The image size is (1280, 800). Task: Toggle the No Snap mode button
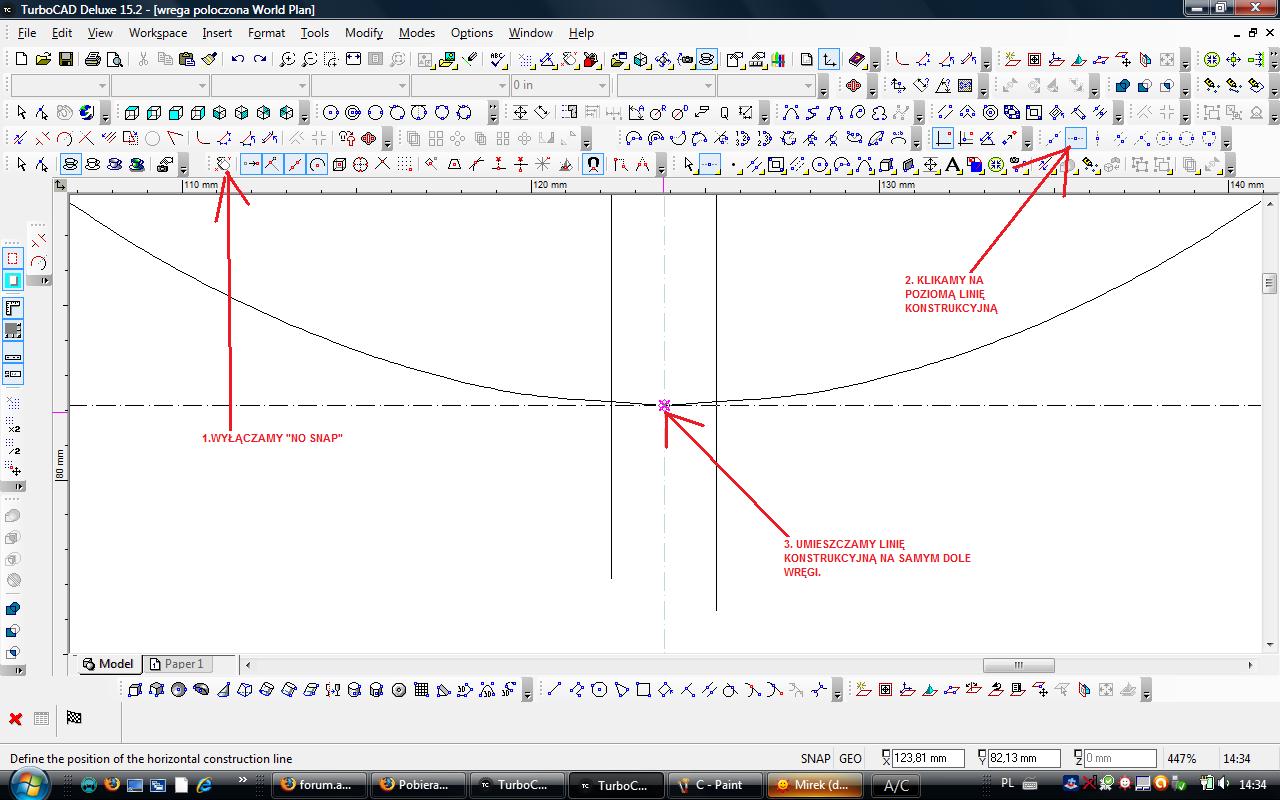point(223,165)
